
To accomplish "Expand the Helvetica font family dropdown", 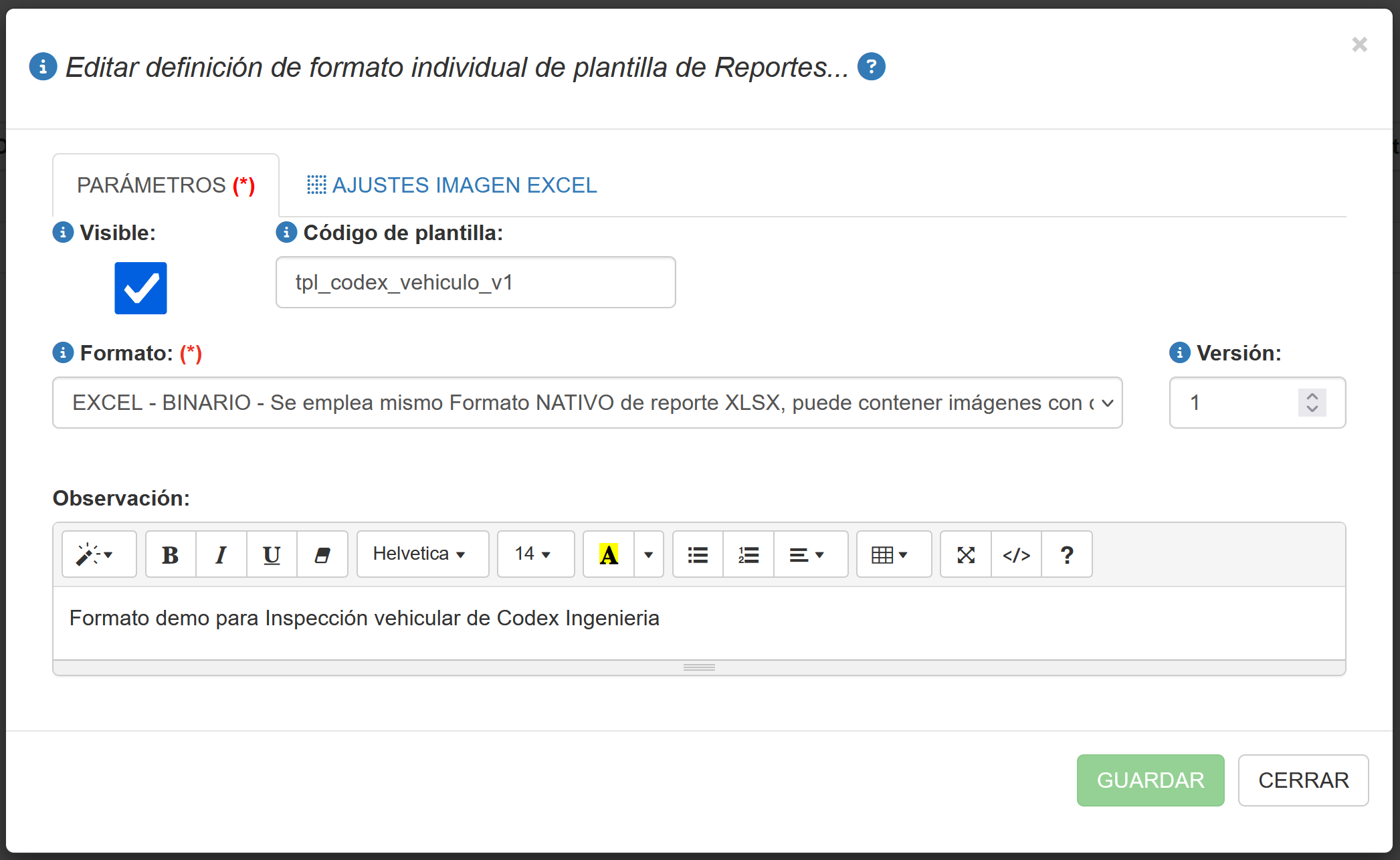I will pos(422,554).
